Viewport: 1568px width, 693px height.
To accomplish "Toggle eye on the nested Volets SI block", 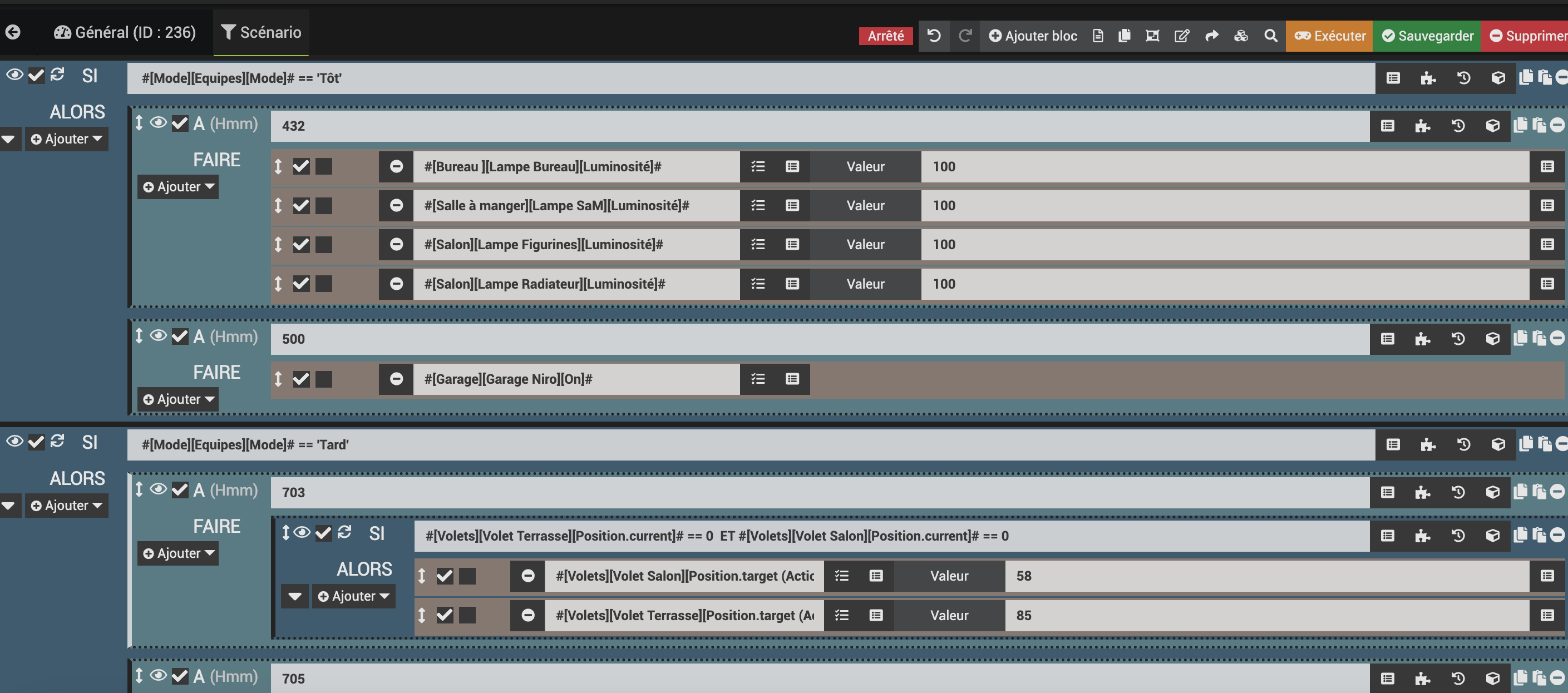I will (302, 532).
